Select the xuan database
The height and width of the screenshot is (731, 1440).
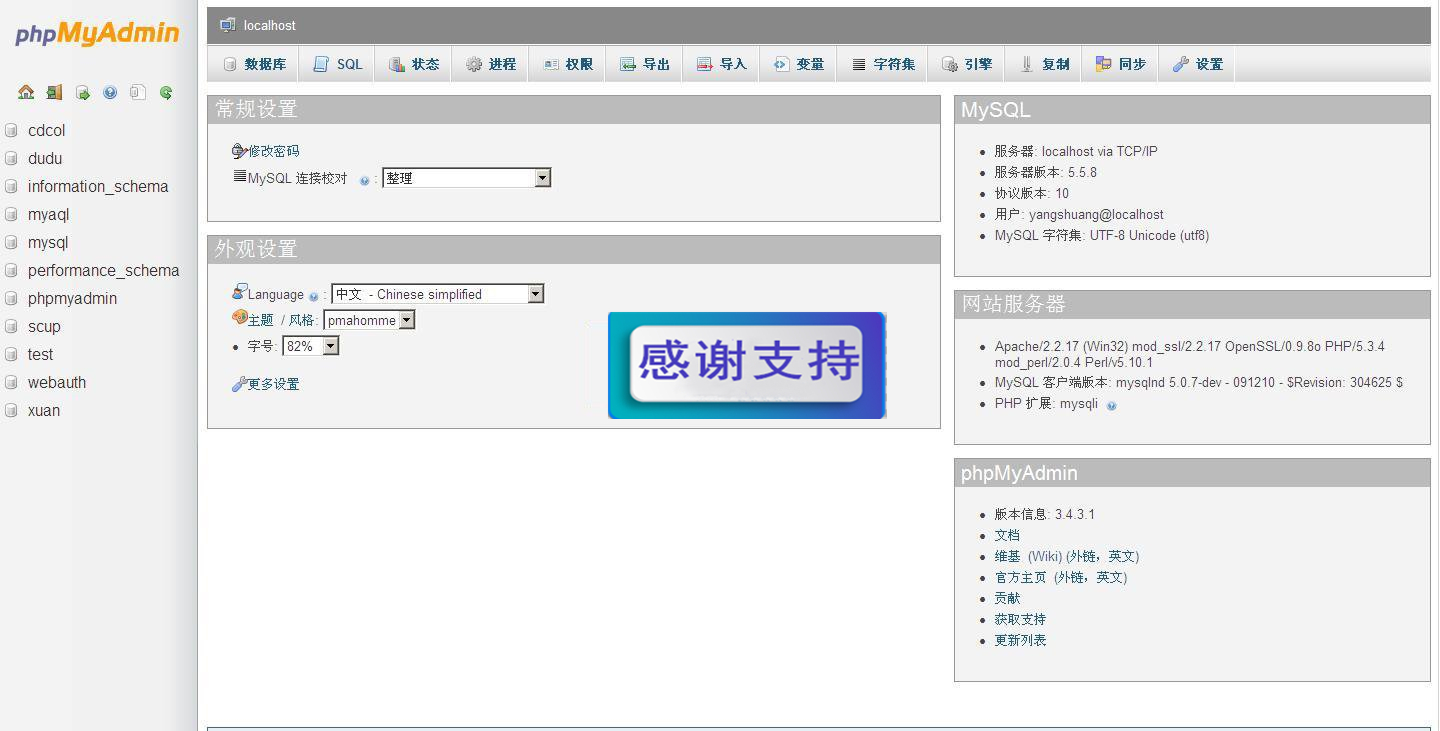[44, 410]
